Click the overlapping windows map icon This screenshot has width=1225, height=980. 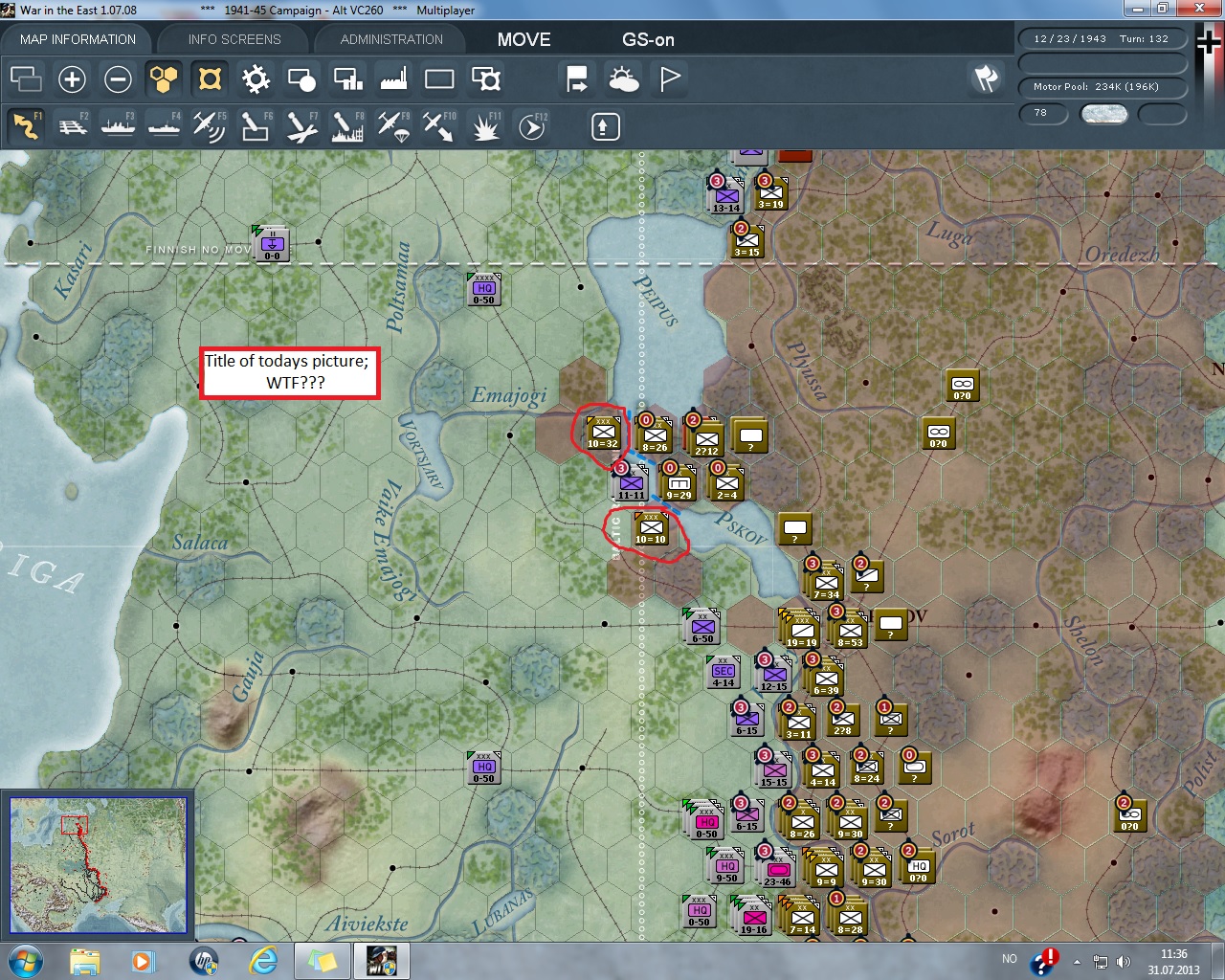coord(26,78)
